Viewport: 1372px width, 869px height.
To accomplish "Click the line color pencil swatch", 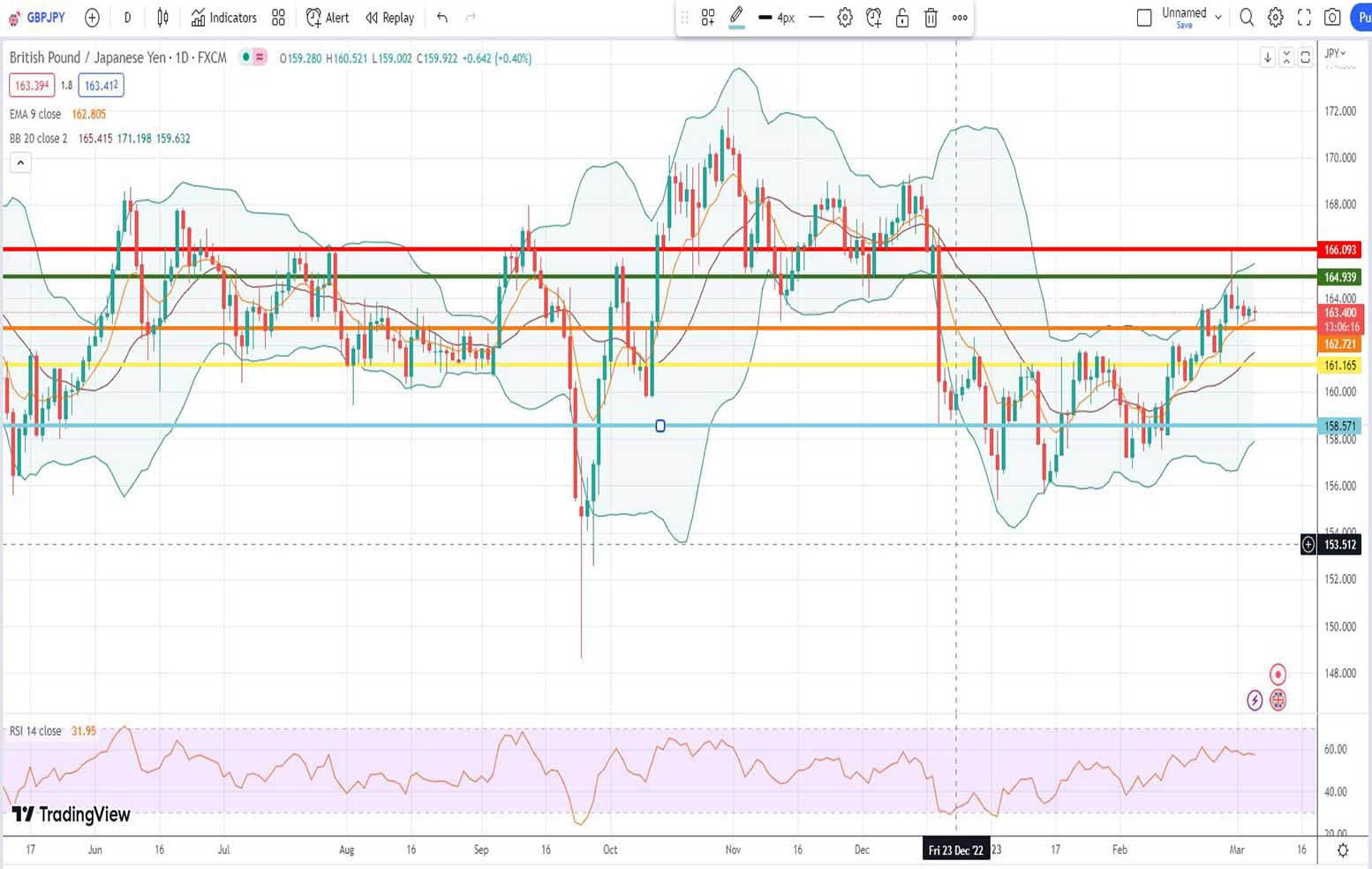I will point(736,17).
